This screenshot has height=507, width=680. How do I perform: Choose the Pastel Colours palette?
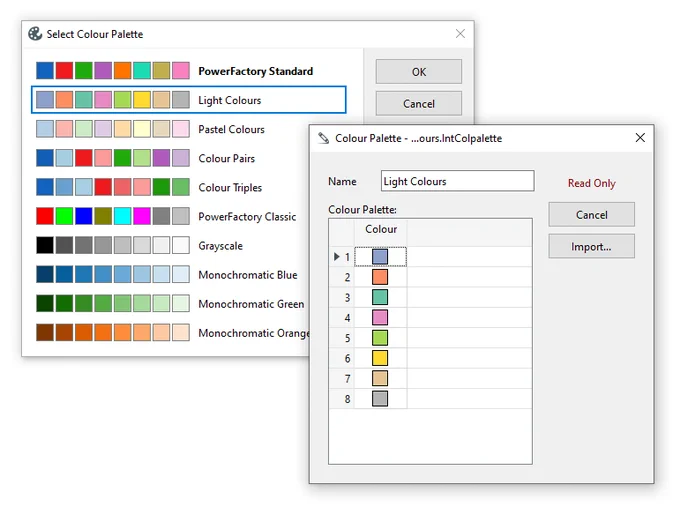click(x=171, y=129)
